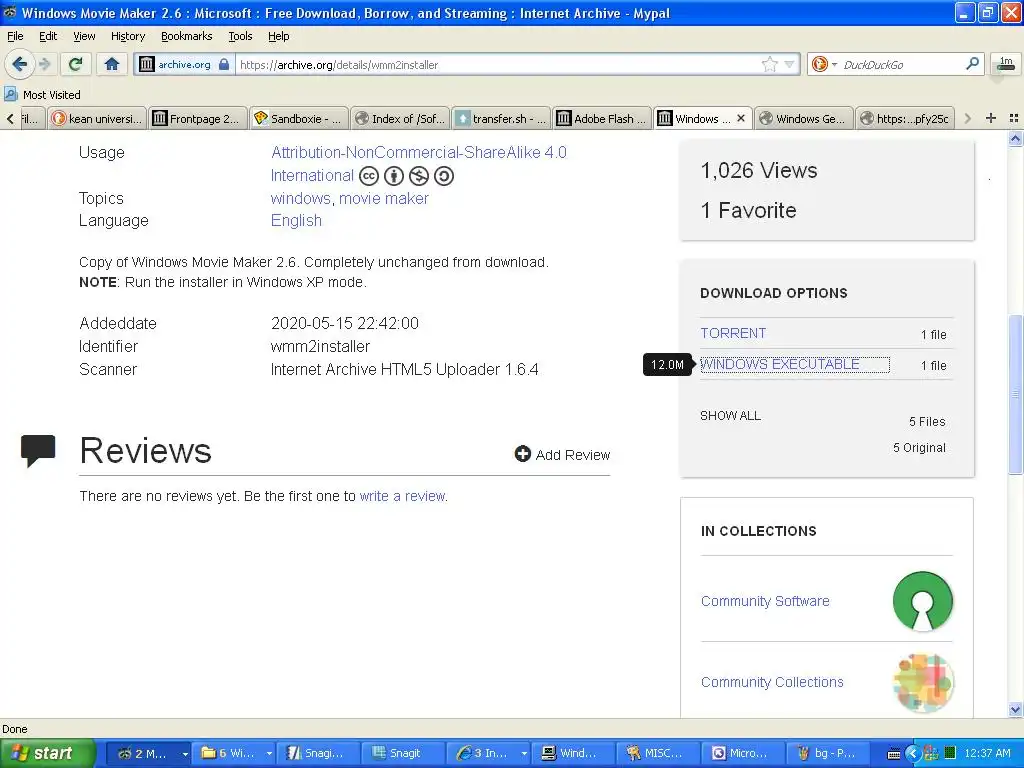Reload the current page
This screenshot has width=1024, height=768.
(x=75, y=64)
